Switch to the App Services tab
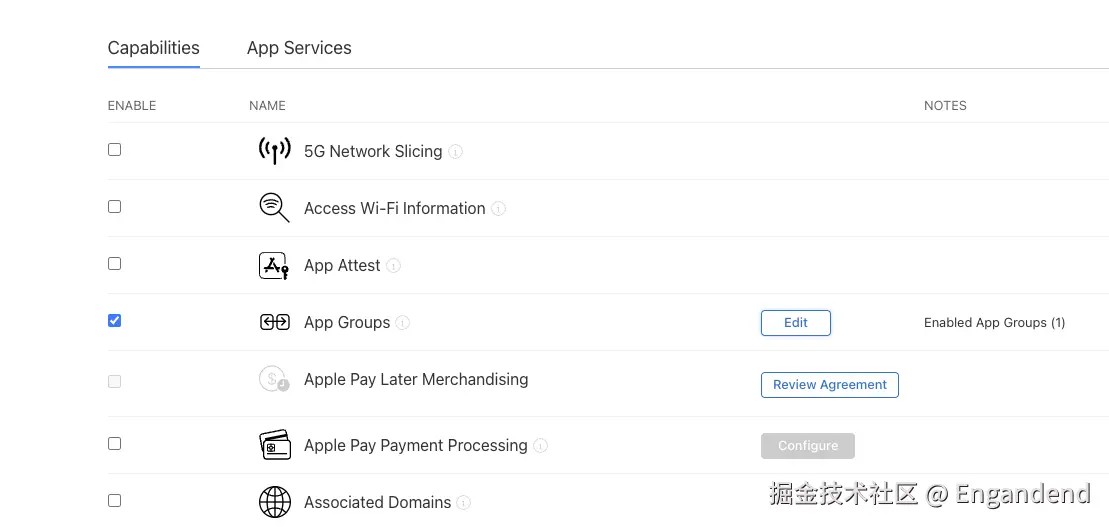The height and width of the screenshot is (527, 1109). (299, 48)
